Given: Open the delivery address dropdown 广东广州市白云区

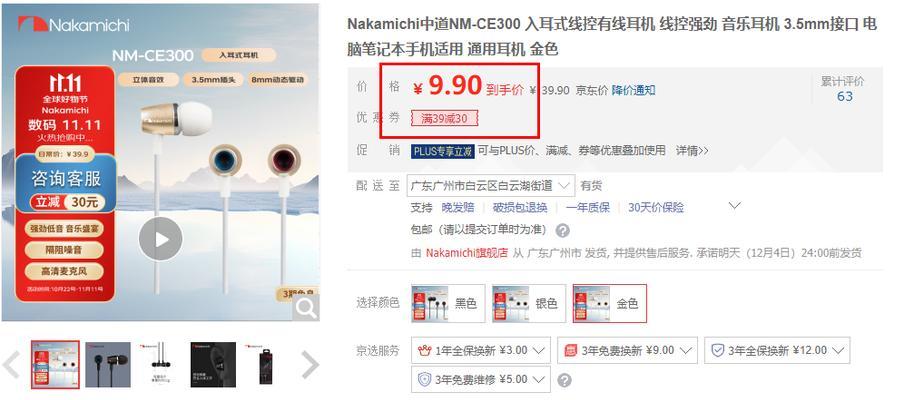Looking at the screenshot, I should pyautogui.click(x=491, y=186).
